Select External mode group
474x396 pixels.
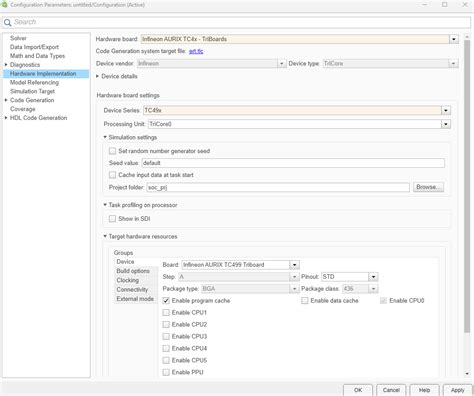(135, 299)
